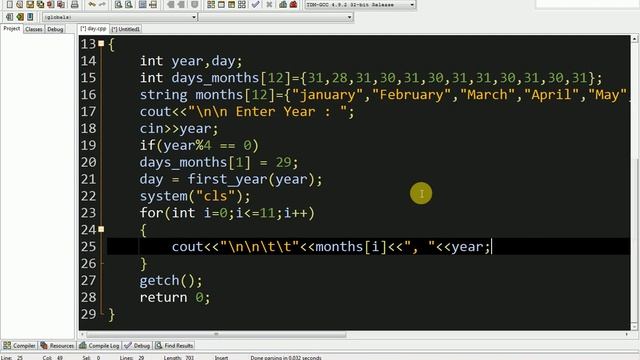This screenshot has height=360, width=640.
Task: Click on 'system("cls");' code line
Action: 195,196
